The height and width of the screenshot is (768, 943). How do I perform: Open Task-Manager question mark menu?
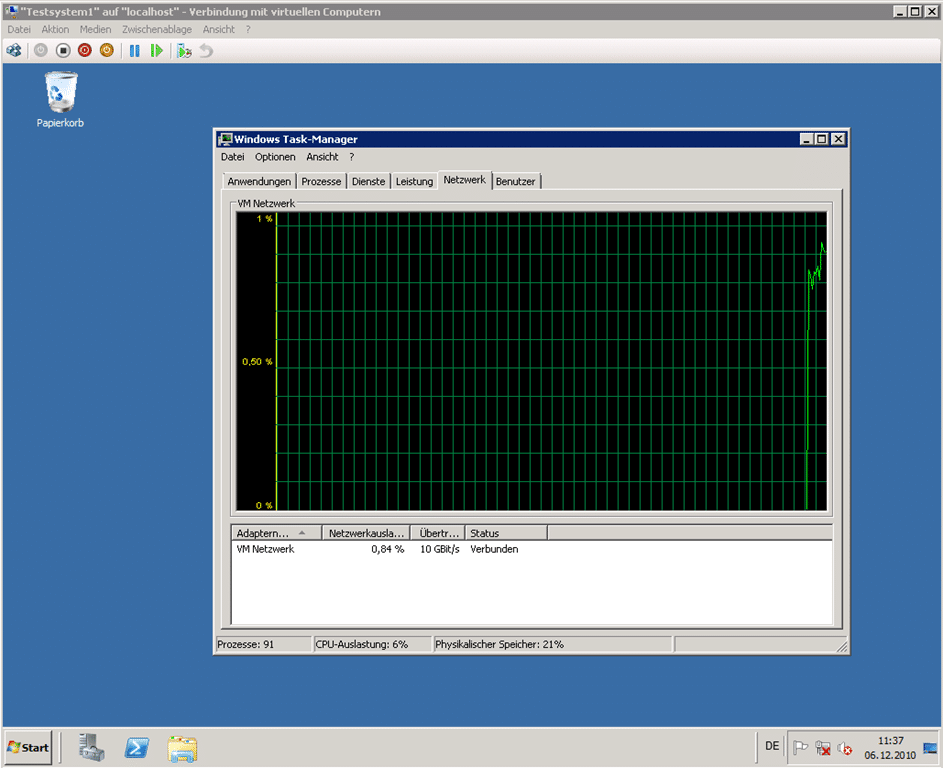(x=352, y=156)
